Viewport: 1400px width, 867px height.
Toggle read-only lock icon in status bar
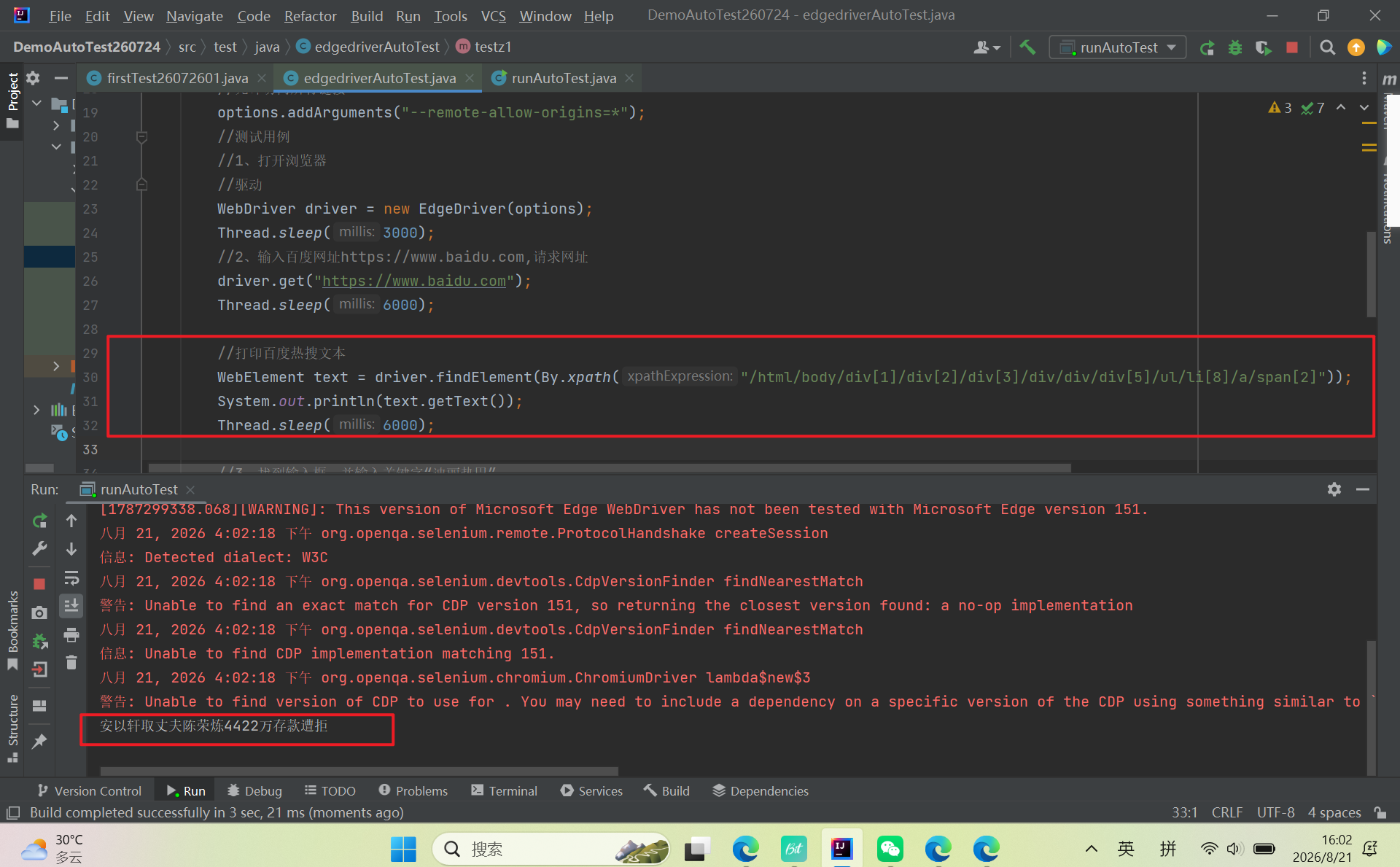coord(1380,812)
